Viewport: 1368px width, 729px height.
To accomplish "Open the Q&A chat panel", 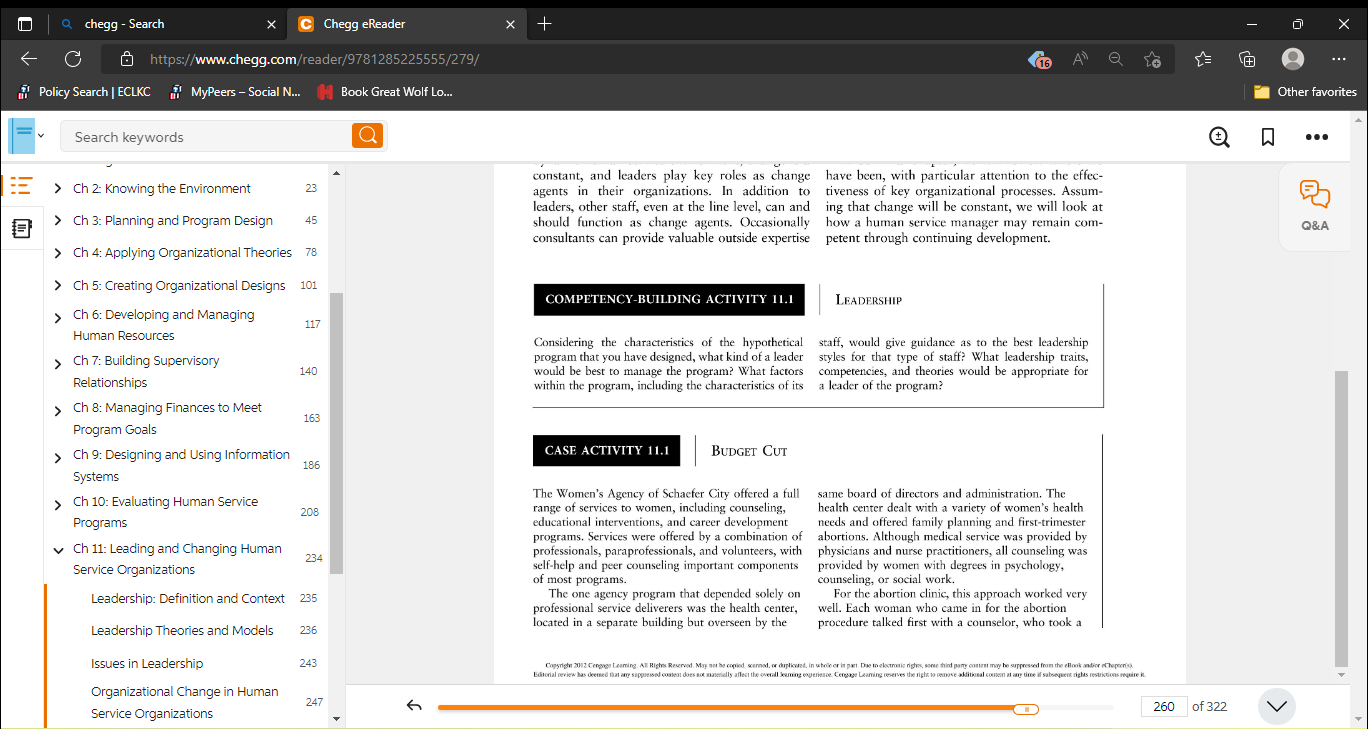I will pyautogui.click(x=1315, y=206).
